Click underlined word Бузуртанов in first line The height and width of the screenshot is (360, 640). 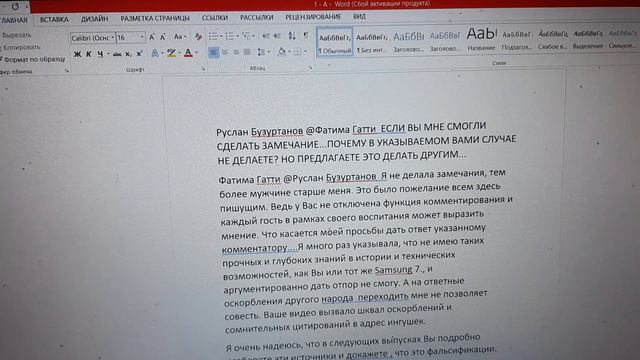[x=277, y=131]
